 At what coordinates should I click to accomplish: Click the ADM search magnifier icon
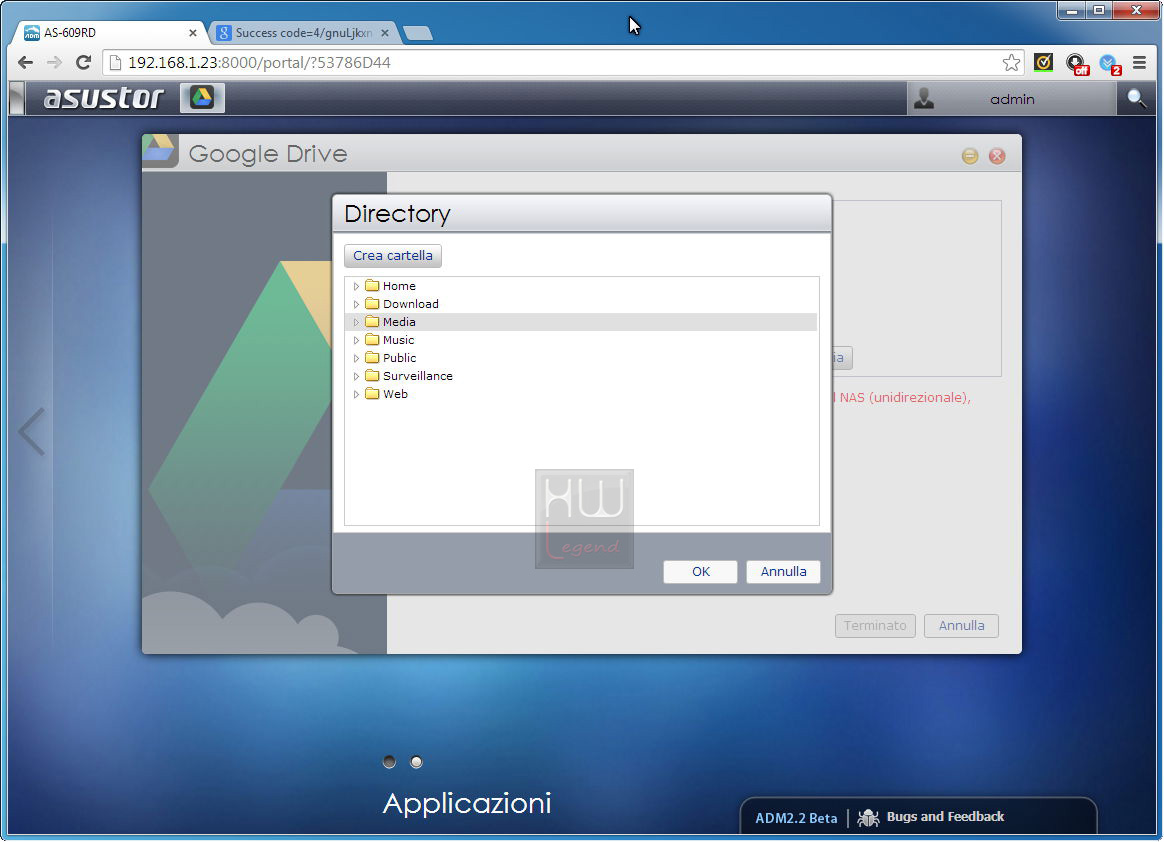pyautogui.click(x=1136, y=98)
